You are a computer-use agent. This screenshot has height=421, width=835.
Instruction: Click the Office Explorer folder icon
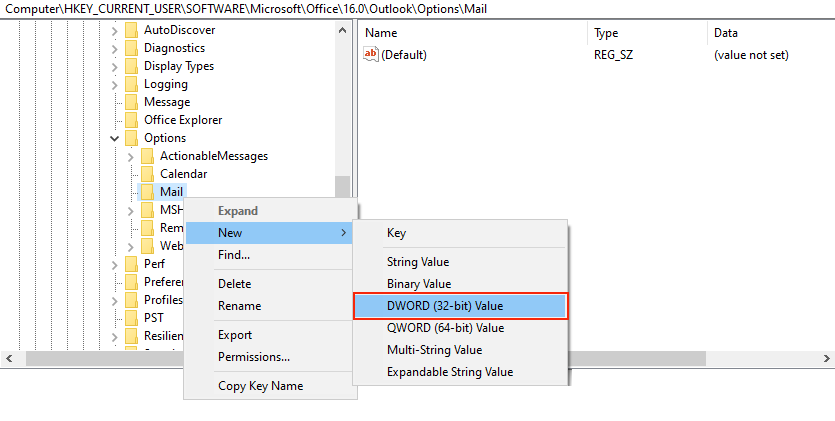point(130,120)
